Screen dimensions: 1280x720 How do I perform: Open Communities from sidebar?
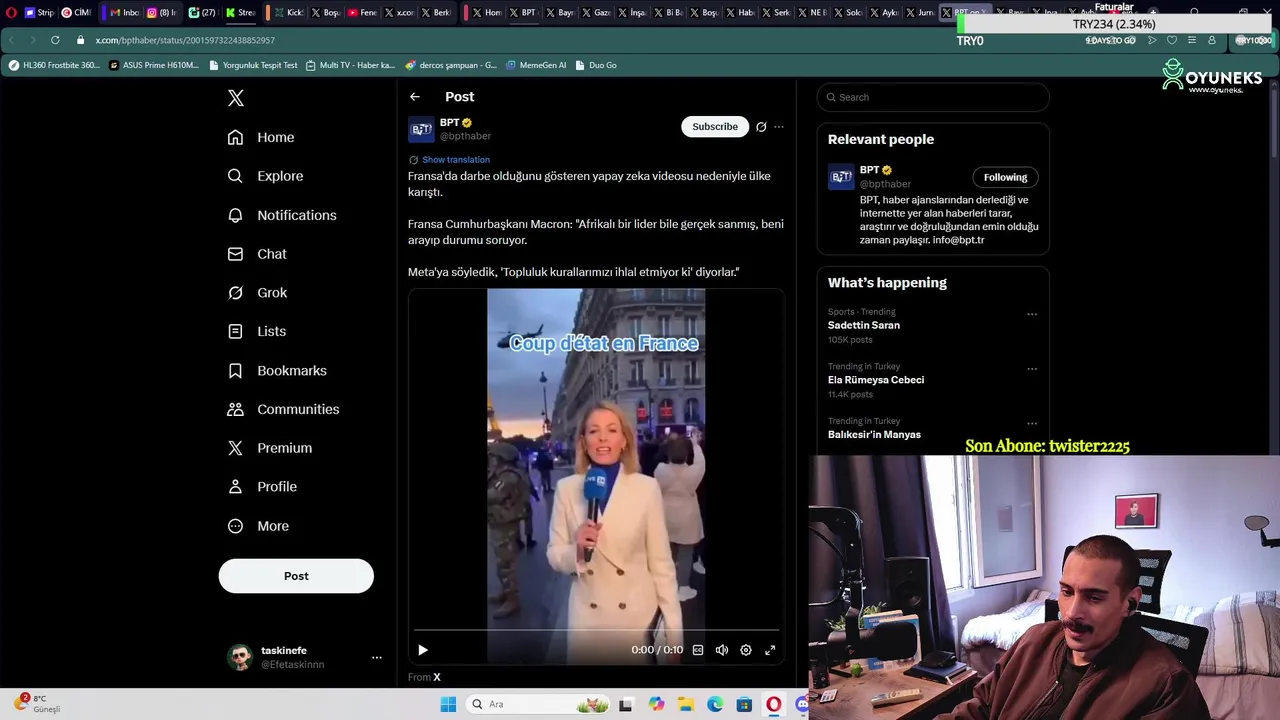(283, 409)
